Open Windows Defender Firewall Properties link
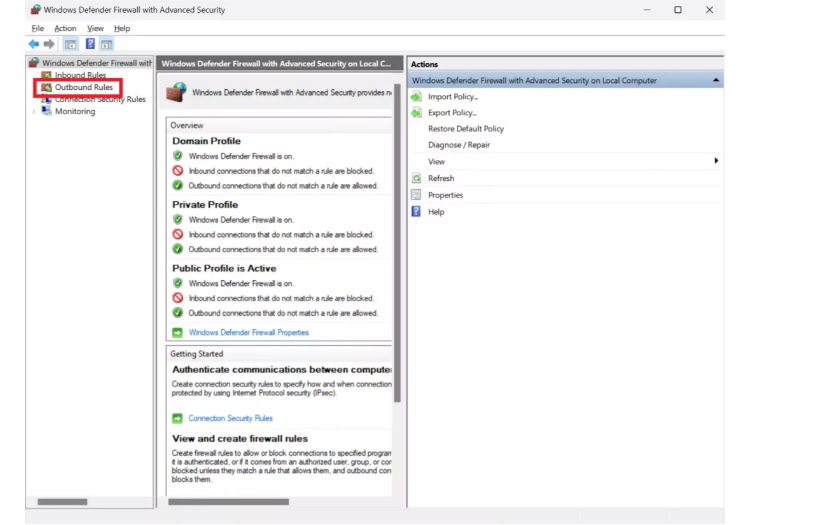 (x=248, y=332)
